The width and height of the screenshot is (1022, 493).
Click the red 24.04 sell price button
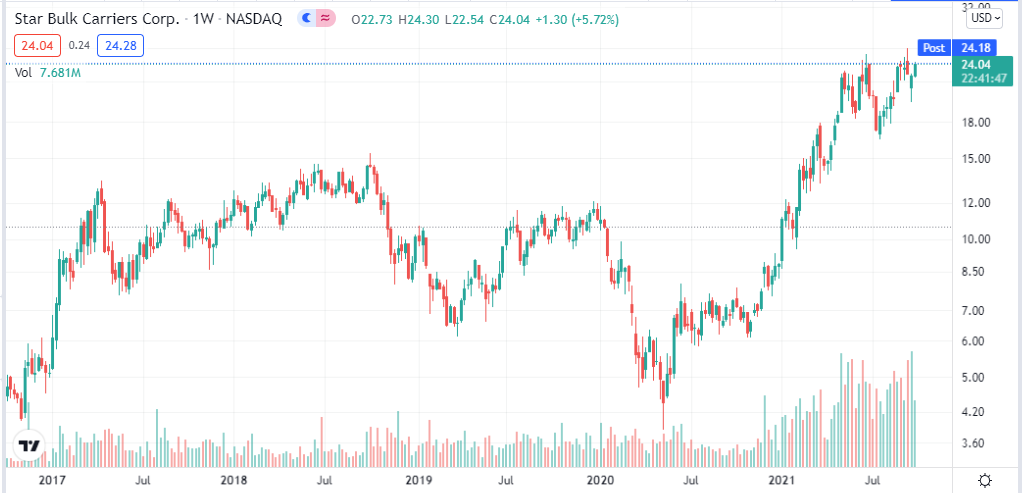point(37,45)
